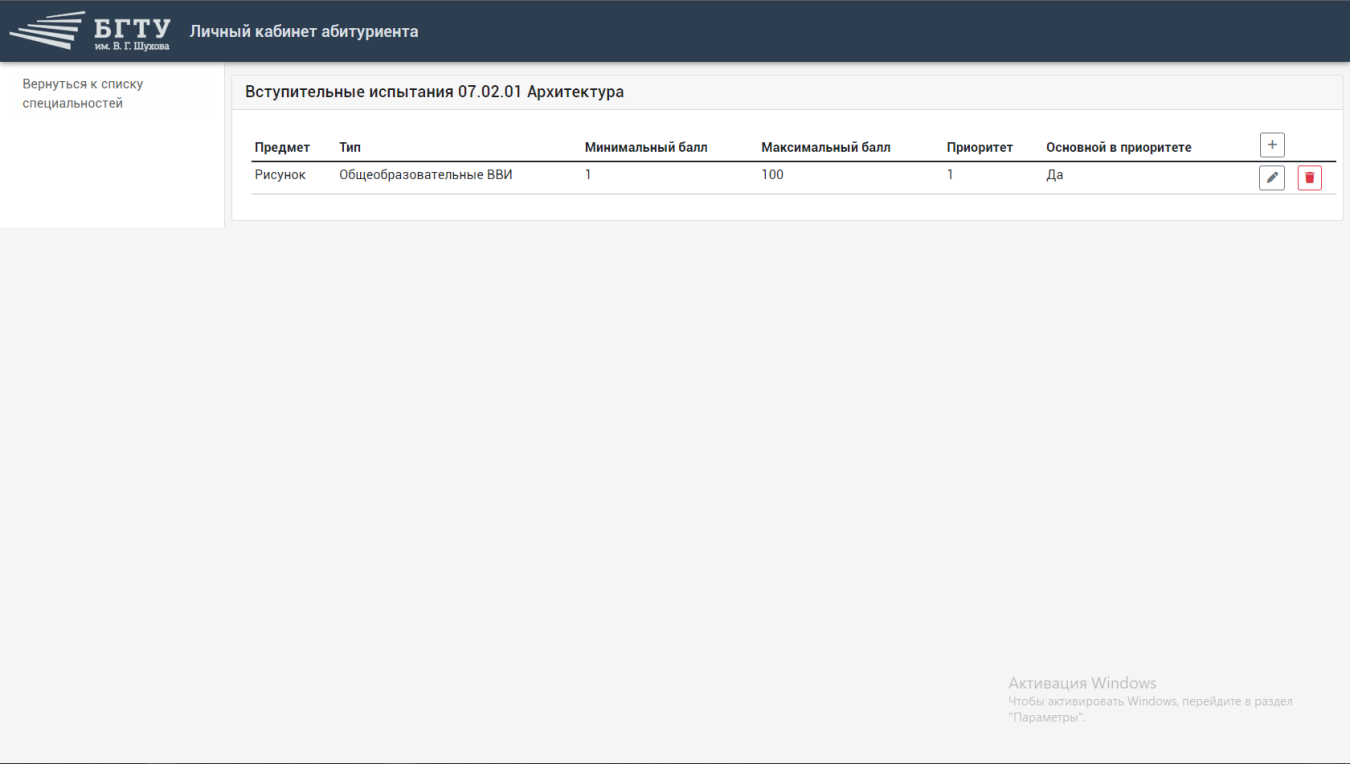Screen dimensions: 1350x764
Task: Open the link Вернуться к списку специальностей
Action: tap(83, 94)
